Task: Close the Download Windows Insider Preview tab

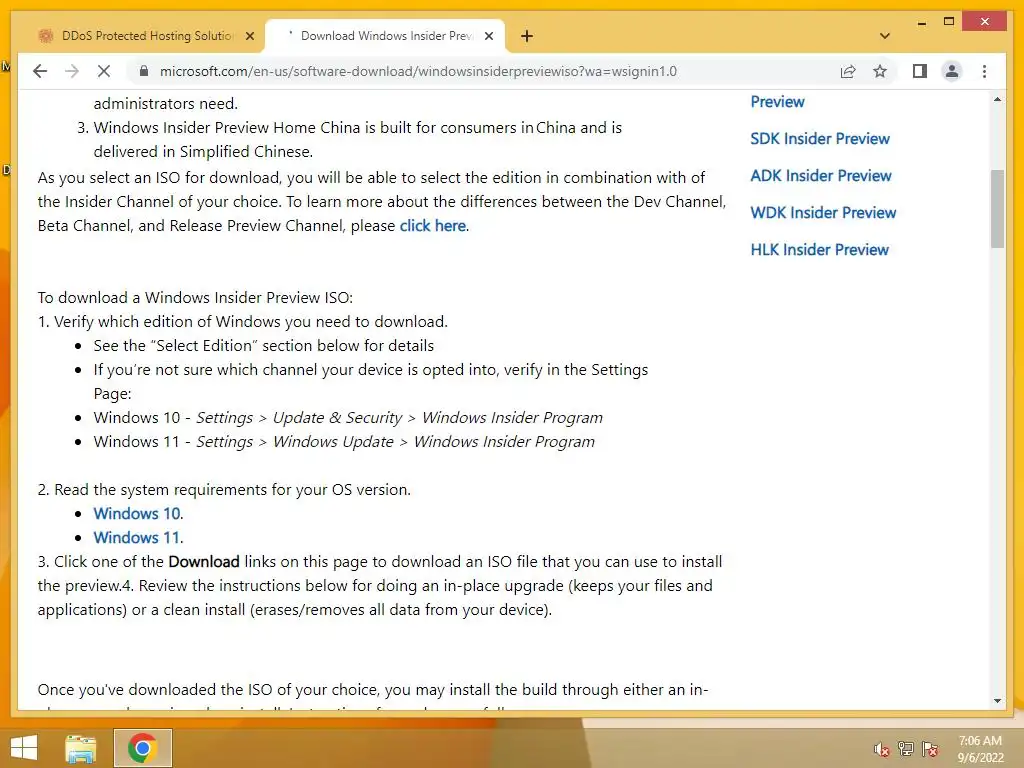Action: [488, 37]
